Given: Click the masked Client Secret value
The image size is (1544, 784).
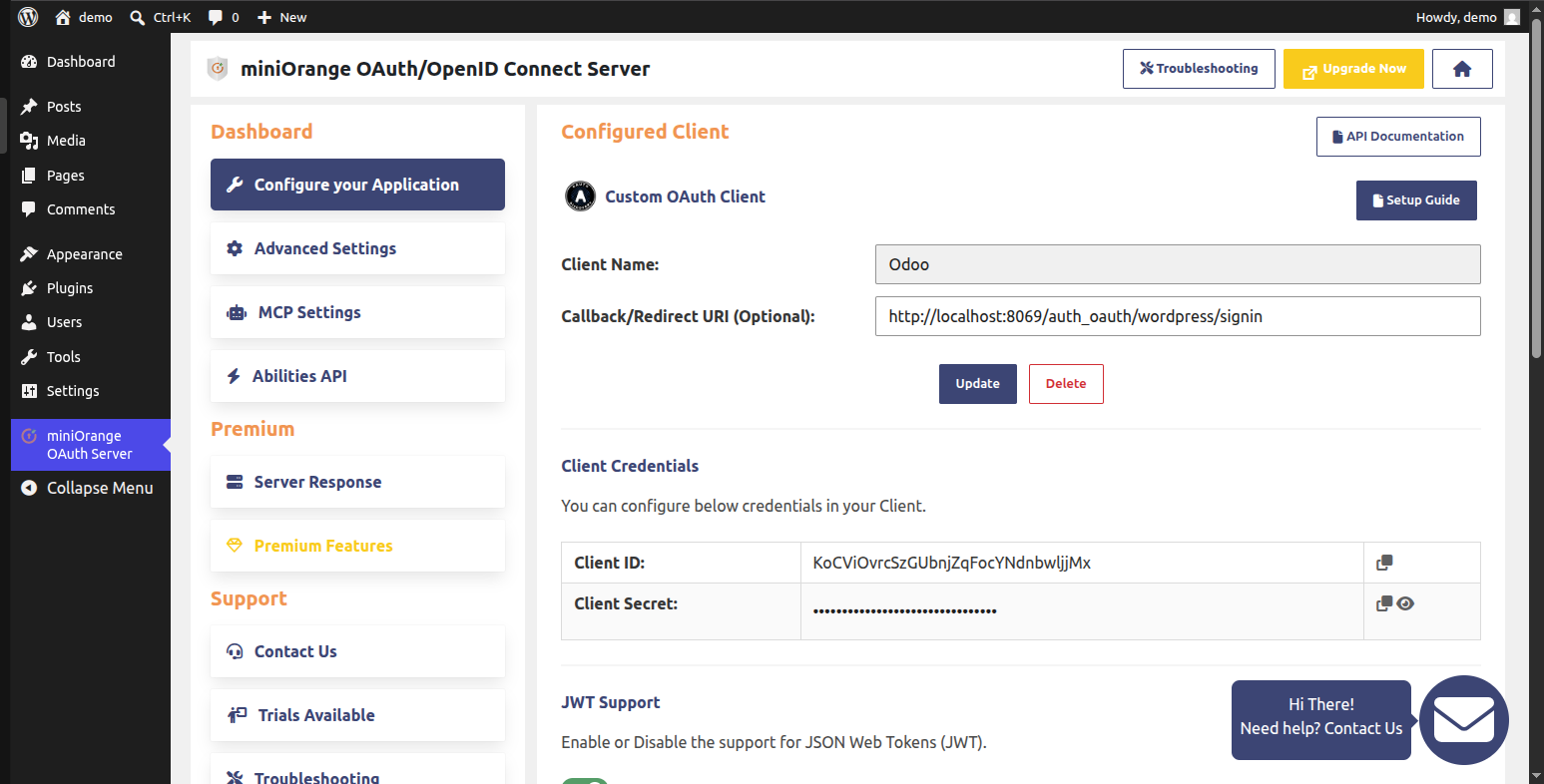Looking at the screenshot, I should tap(905, 610).
